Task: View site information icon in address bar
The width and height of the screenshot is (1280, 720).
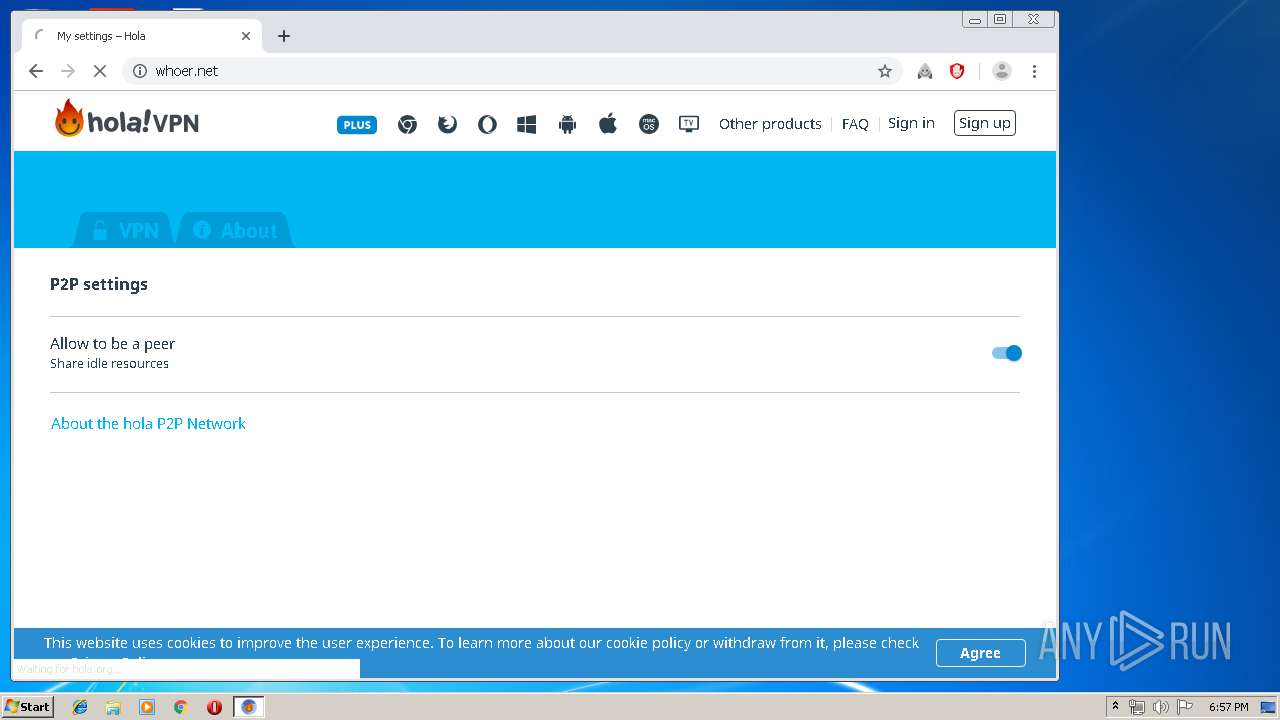Action: tap(140, 71)
